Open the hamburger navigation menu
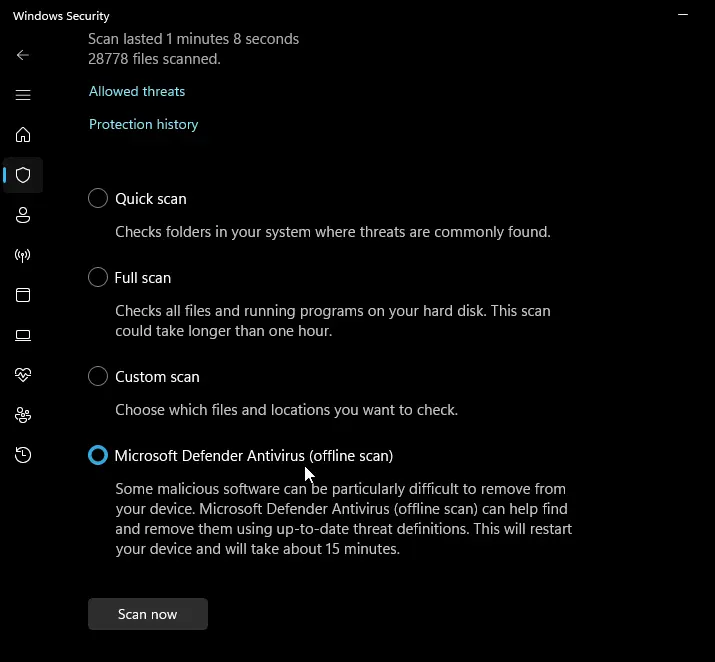Viewport: 715px width, 662px height. [23, 95]
